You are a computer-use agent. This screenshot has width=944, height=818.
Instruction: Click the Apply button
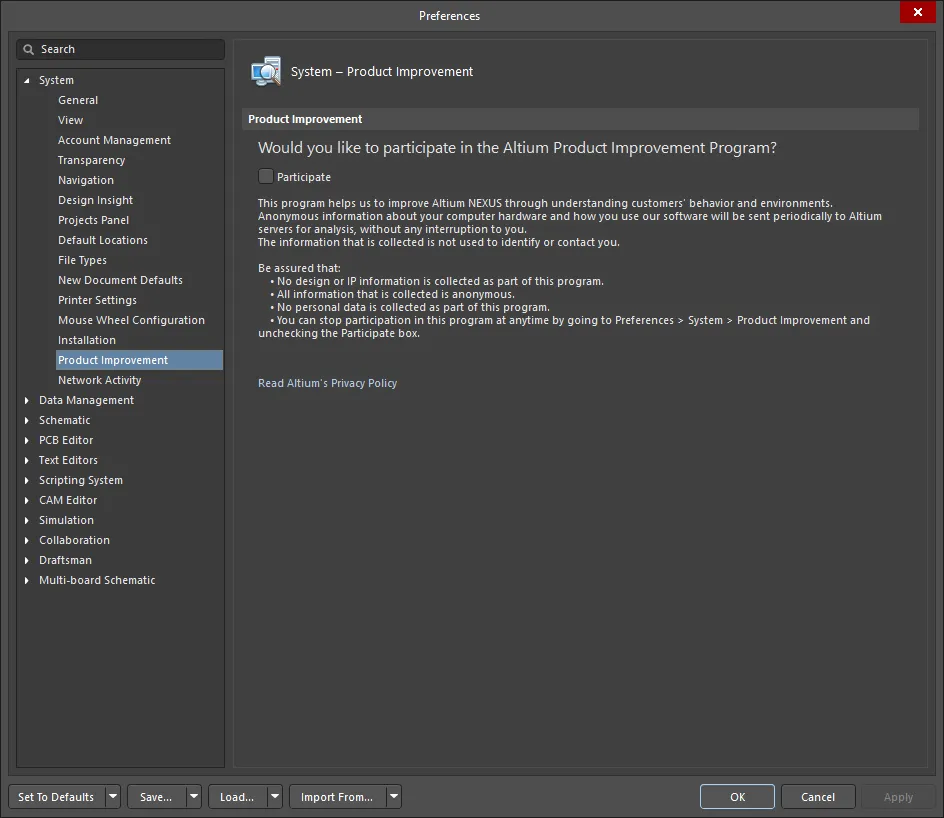(x=898, y=796)
